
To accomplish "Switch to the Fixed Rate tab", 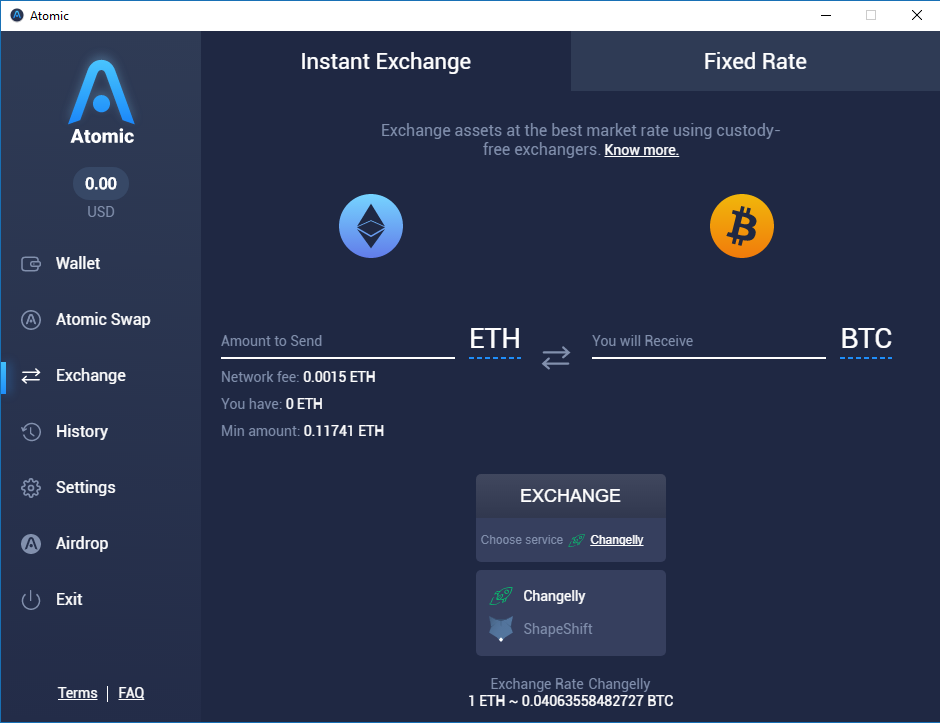I will tap(755, 61).
